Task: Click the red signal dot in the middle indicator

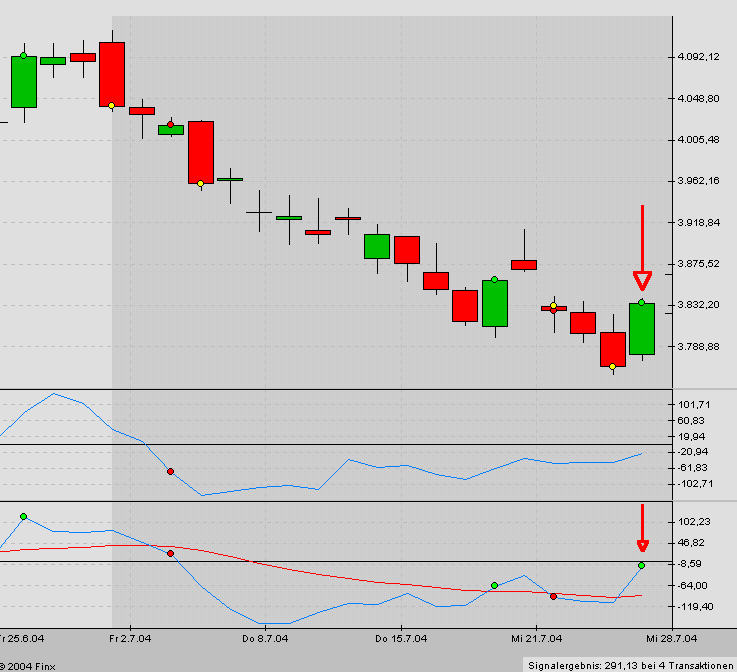Action: (171, 471)
